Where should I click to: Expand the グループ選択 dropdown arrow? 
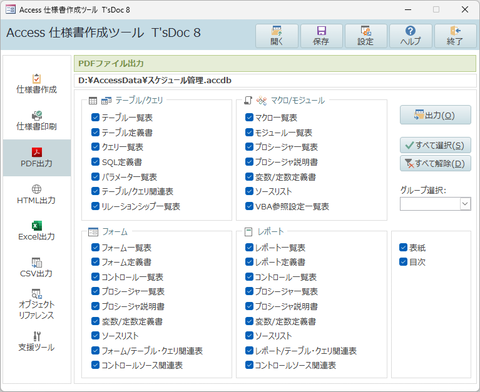click(465, 204)
